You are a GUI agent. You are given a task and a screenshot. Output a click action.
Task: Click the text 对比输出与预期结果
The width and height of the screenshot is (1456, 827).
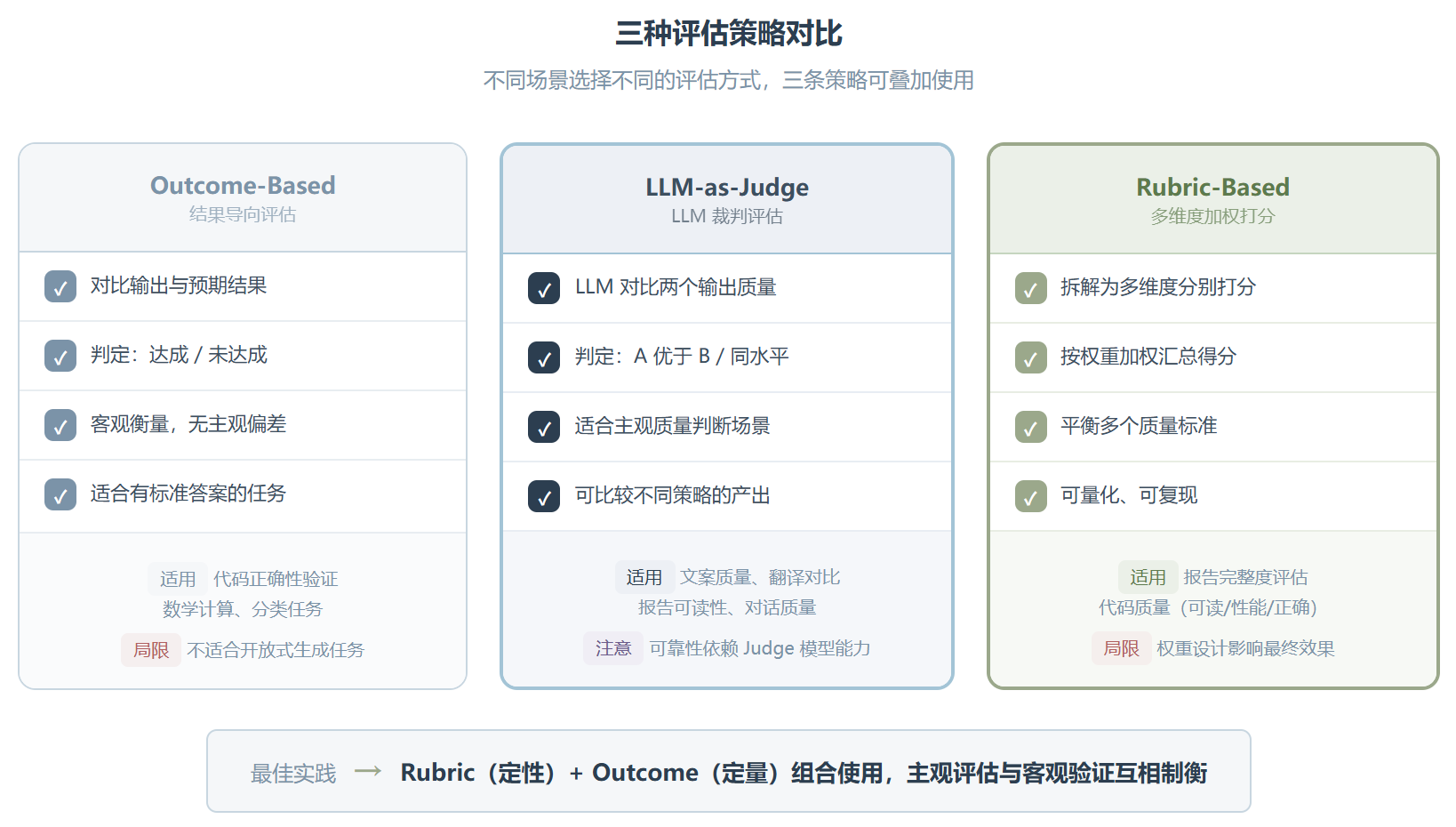coord(179,285)
